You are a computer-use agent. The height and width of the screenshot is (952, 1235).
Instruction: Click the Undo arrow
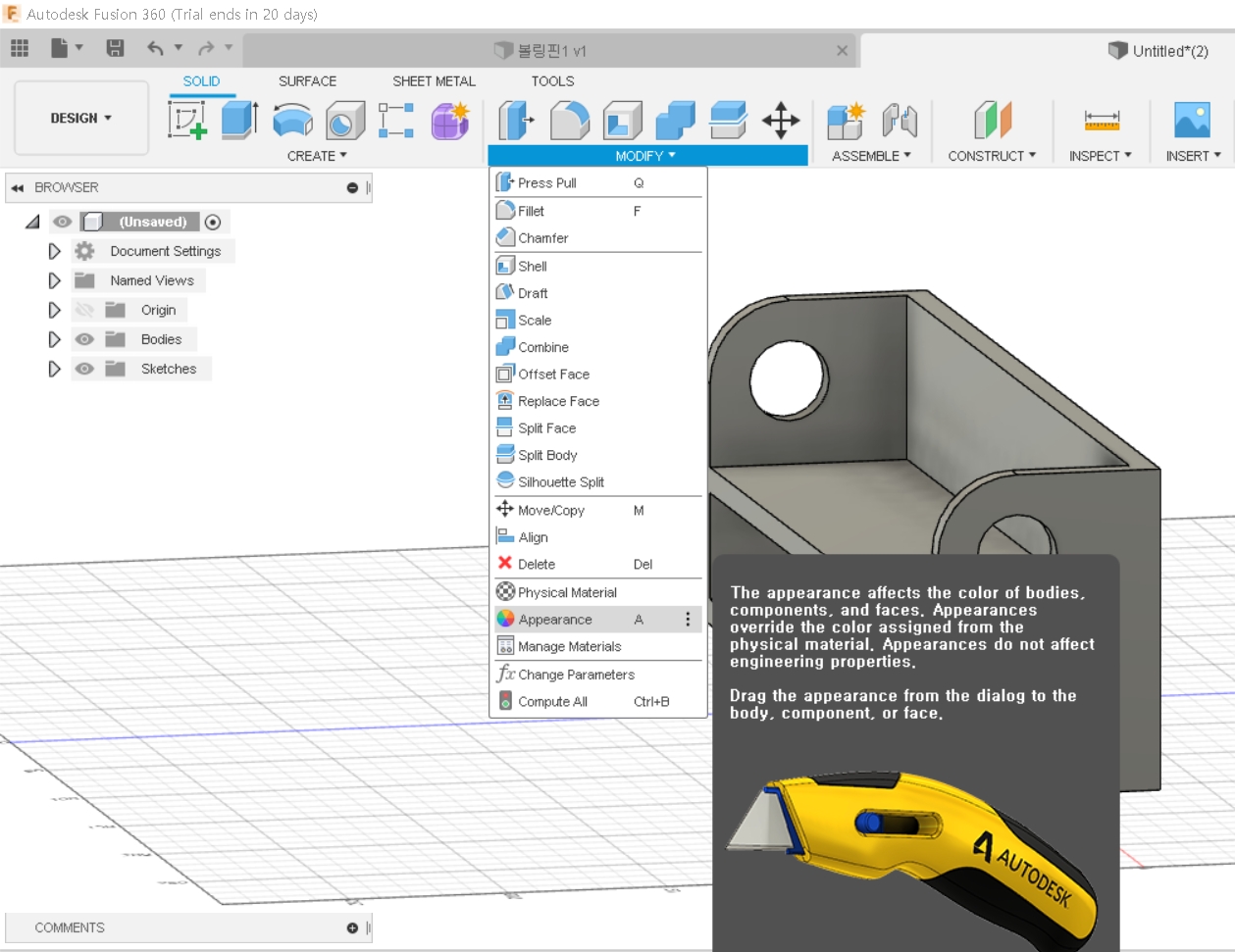(155, 48)
